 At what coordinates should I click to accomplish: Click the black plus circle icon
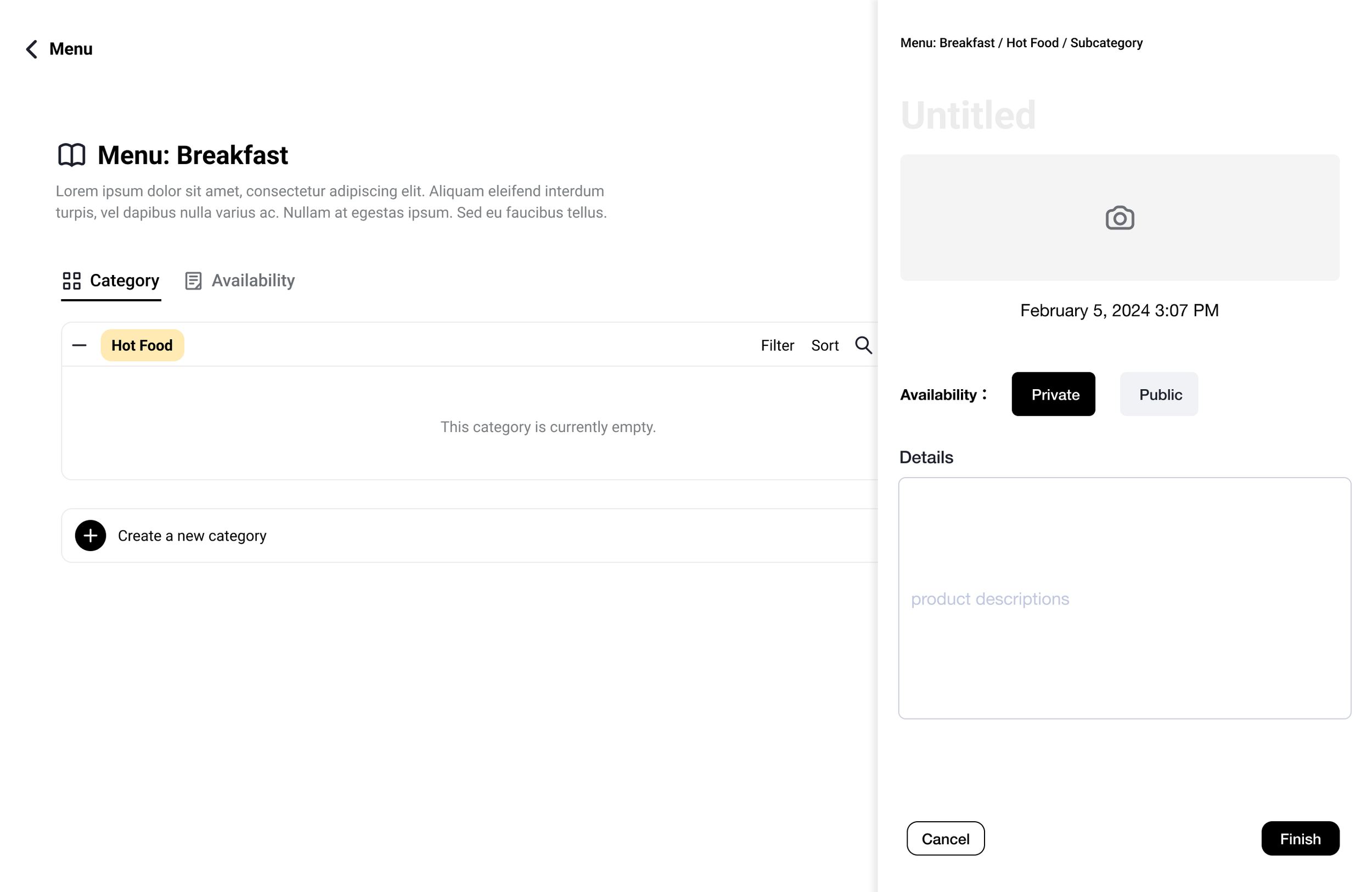(x=91, y=536)
